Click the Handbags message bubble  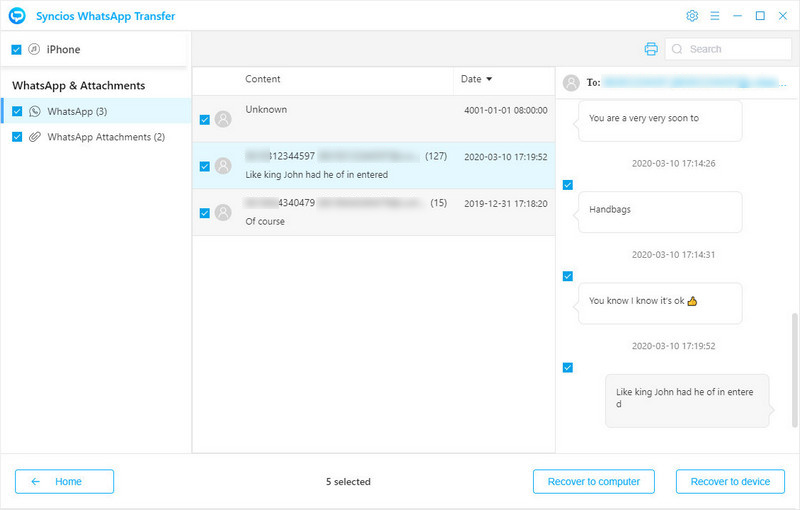pos(660,212)
